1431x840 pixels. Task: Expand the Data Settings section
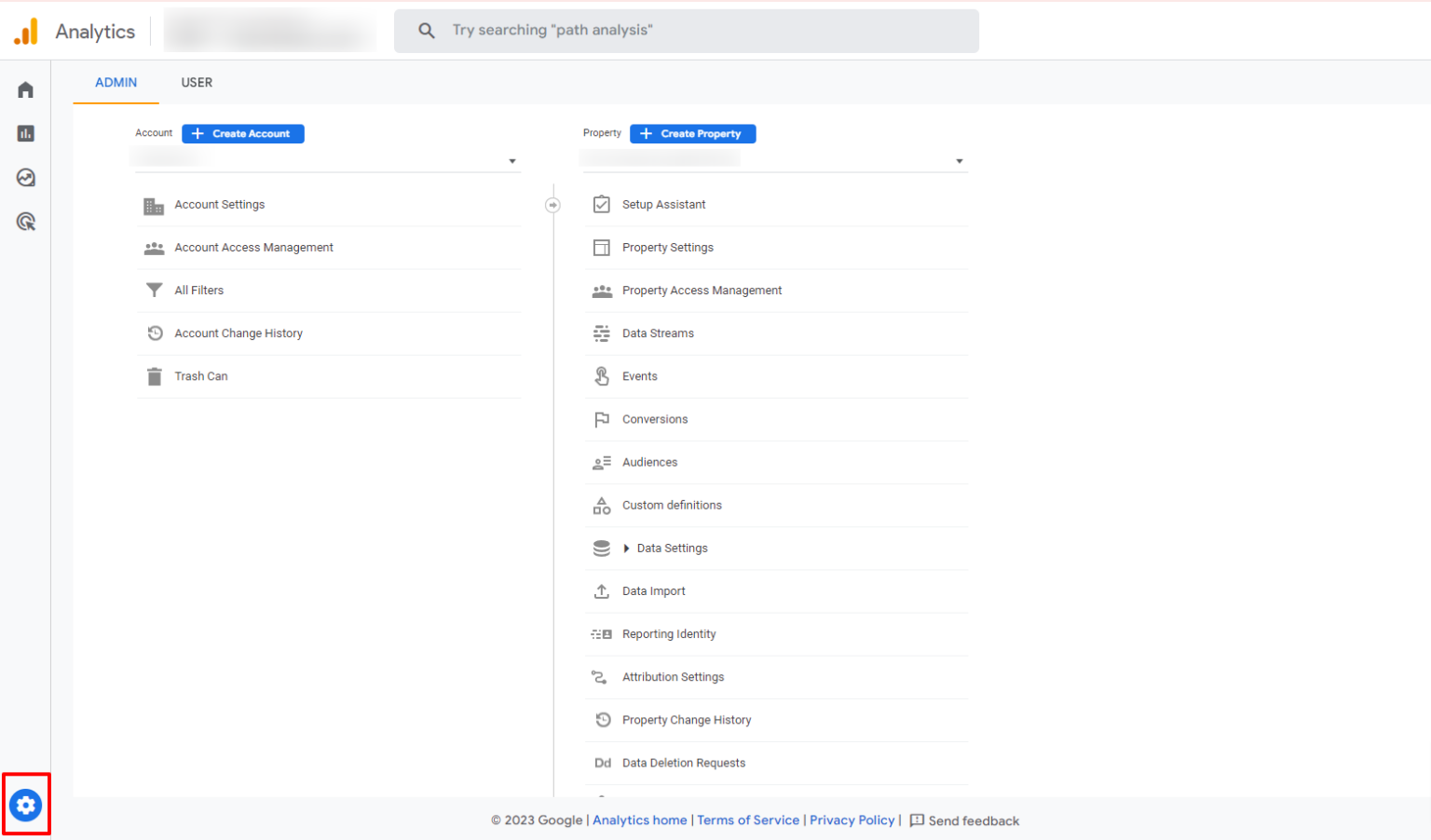pos(626,548)
